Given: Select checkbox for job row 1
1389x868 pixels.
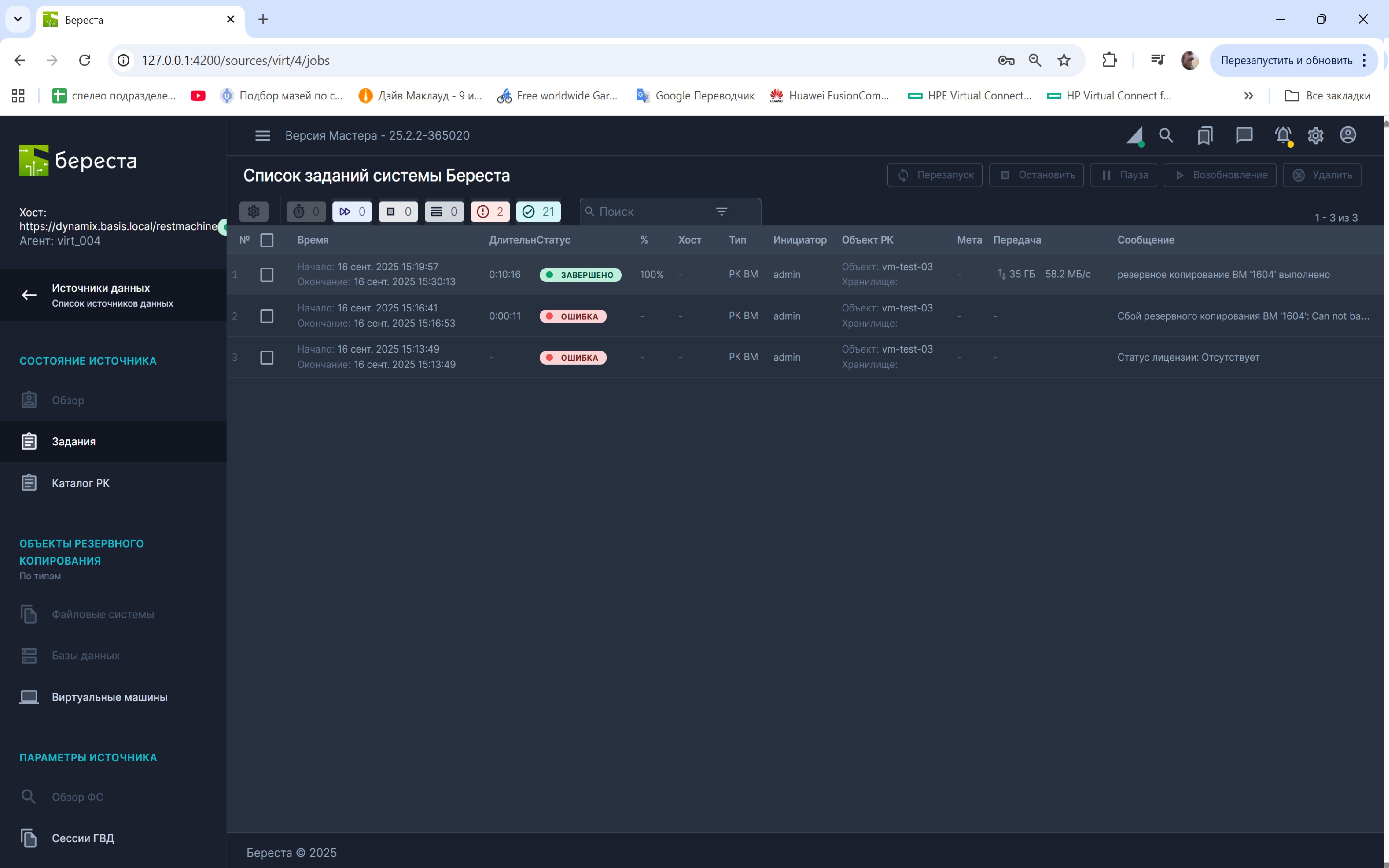Looking at the screenshot, I should [x=267, y=275].
